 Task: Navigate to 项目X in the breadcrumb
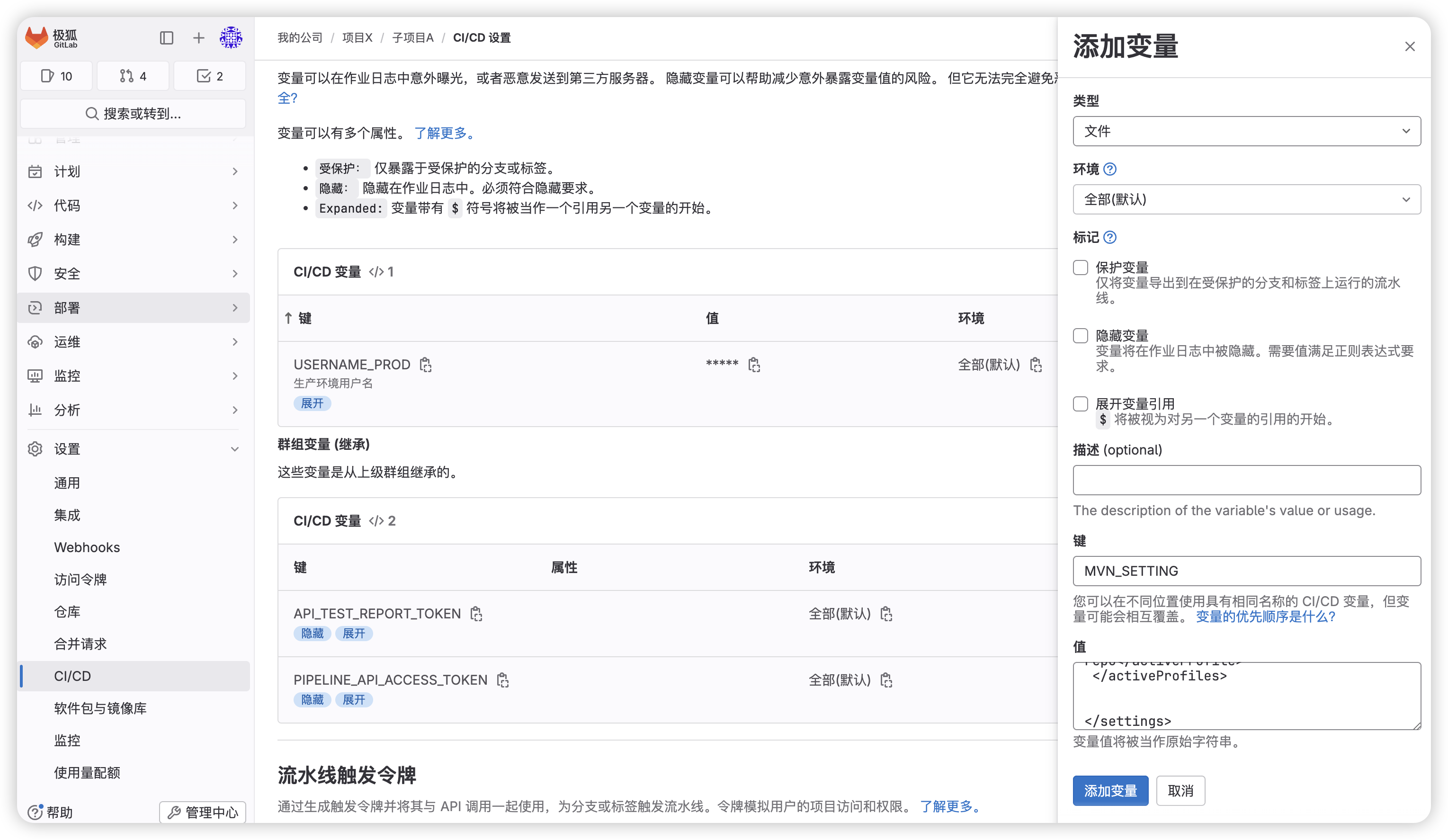point(358,37)
